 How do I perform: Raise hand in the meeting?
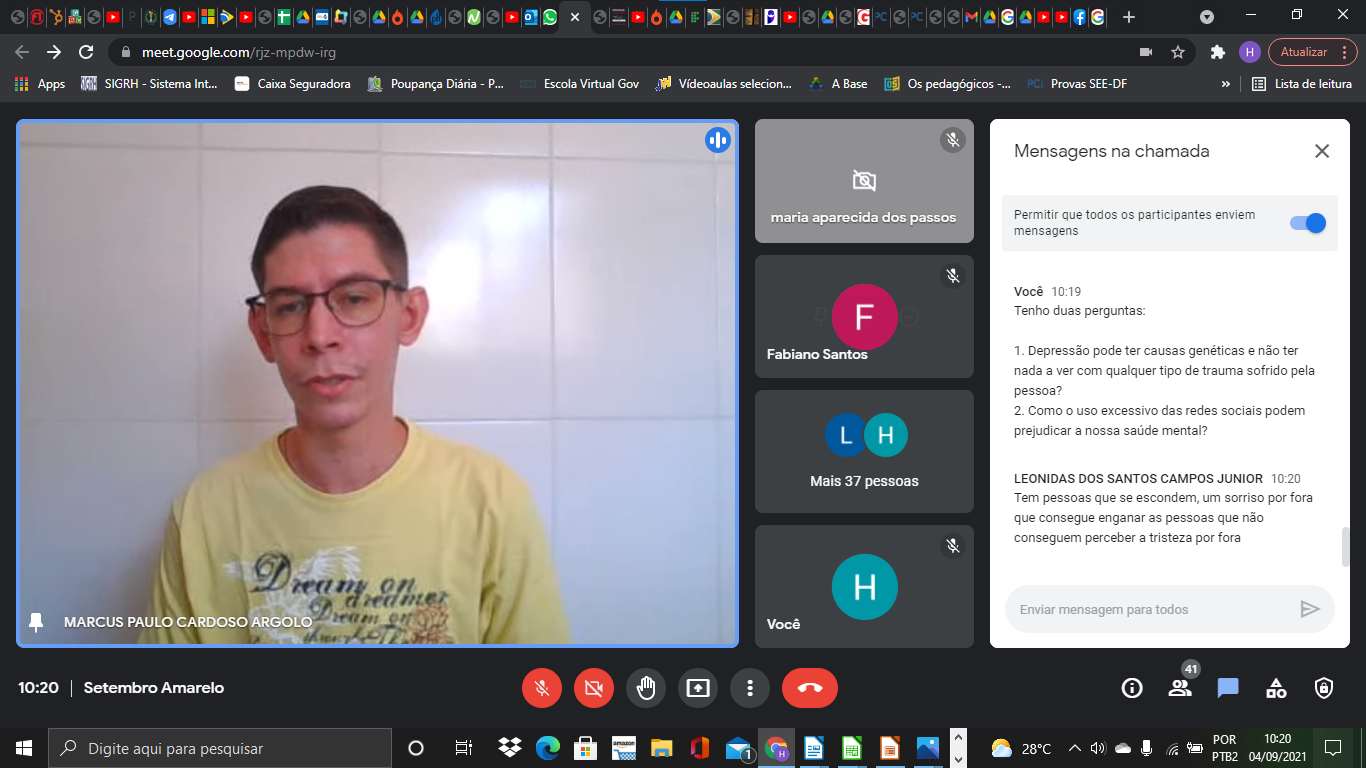click(646, 688)
